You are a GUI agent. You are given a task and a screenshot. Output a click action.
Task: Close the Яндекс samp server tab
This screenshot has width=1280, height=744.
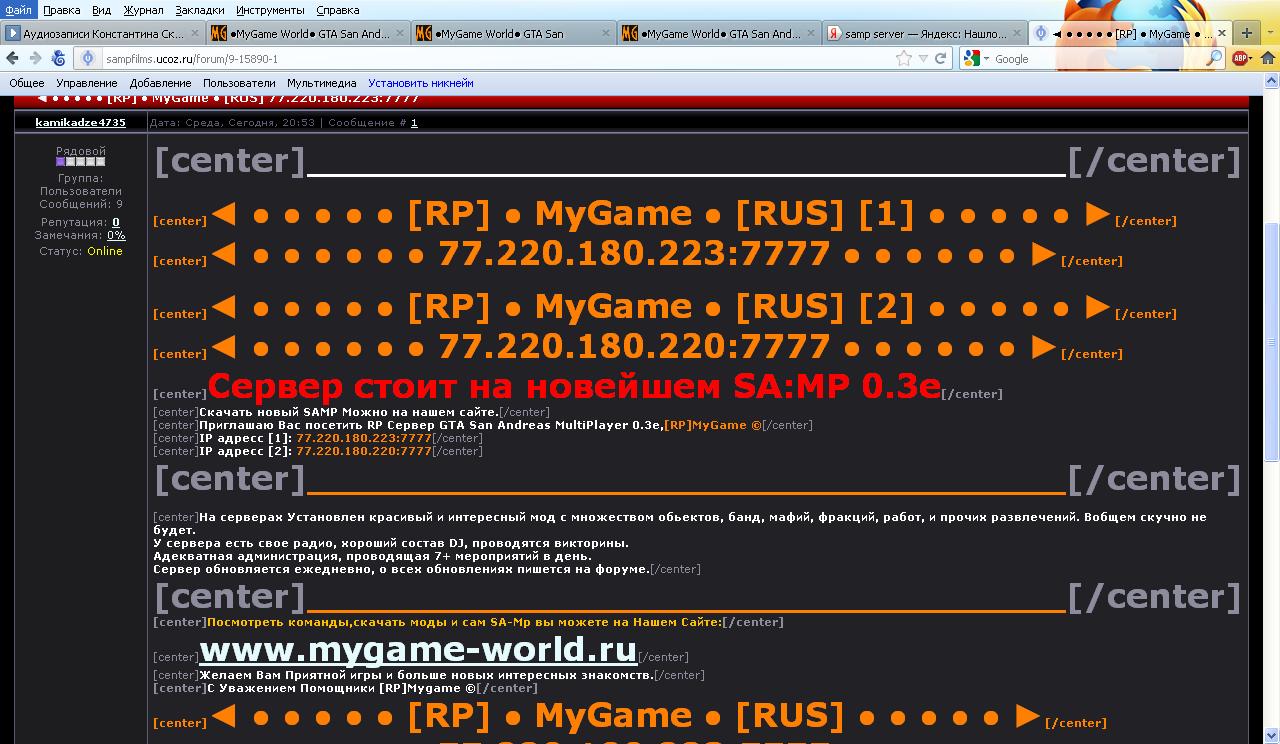coord(1016,33)
